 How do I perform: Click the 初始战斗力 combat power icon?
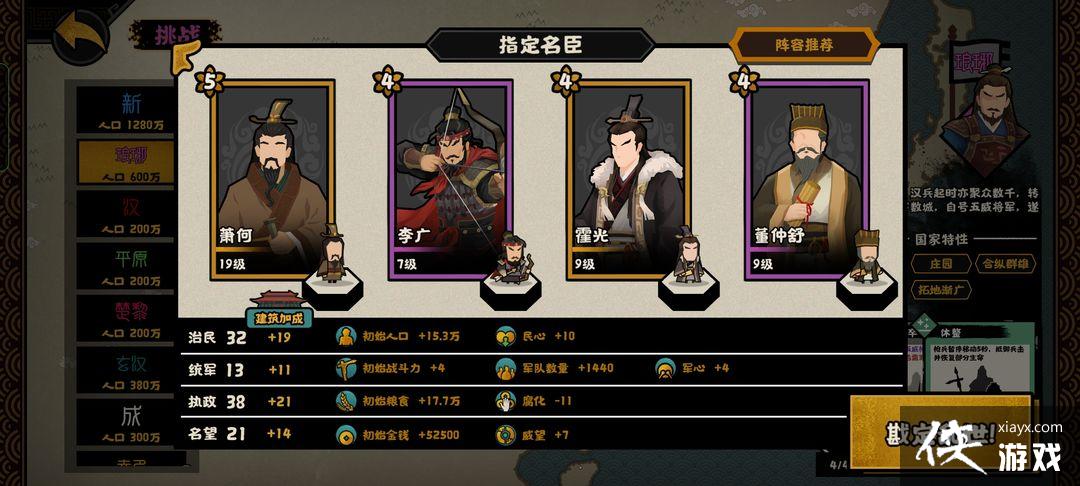[x=346, y=368]
